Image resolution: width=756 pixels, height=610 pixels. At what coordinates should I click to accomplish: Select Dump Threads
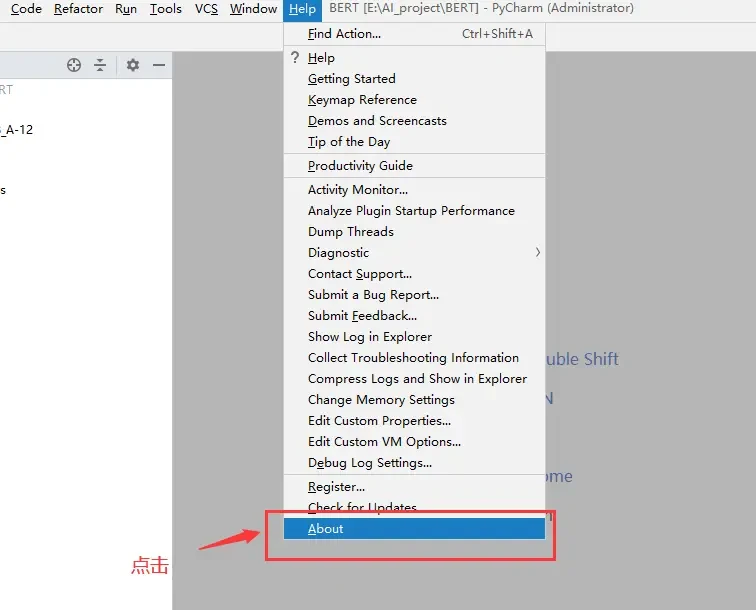coord(351,232)
